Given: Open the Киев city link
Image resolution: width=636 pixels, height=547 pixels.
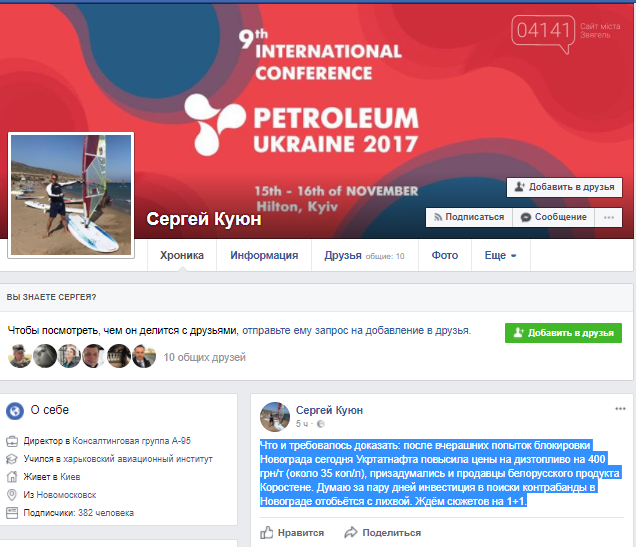Looking at the screenshot, I should point(70,477).
